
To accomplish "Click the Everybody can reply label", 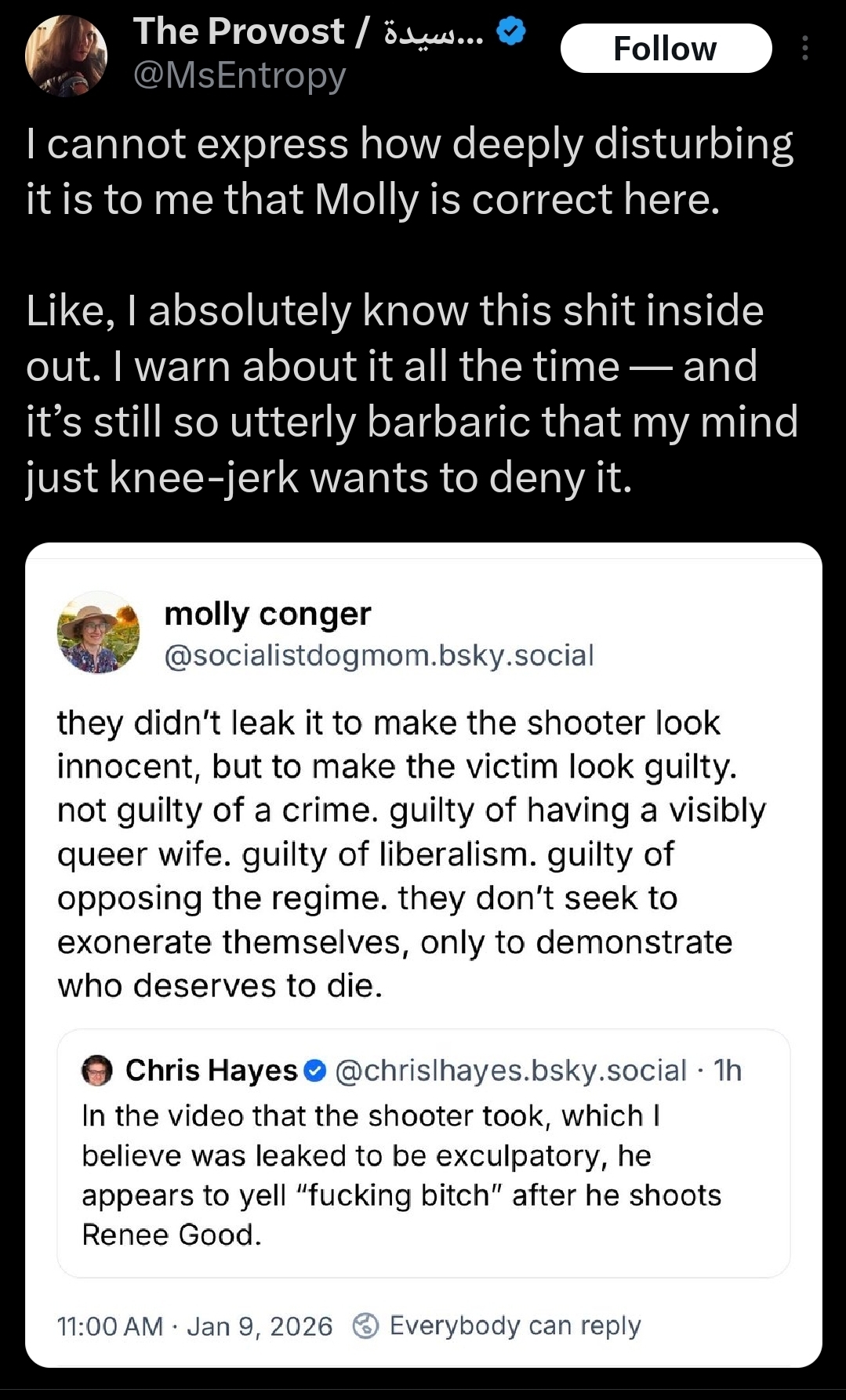I will 515,1326.
